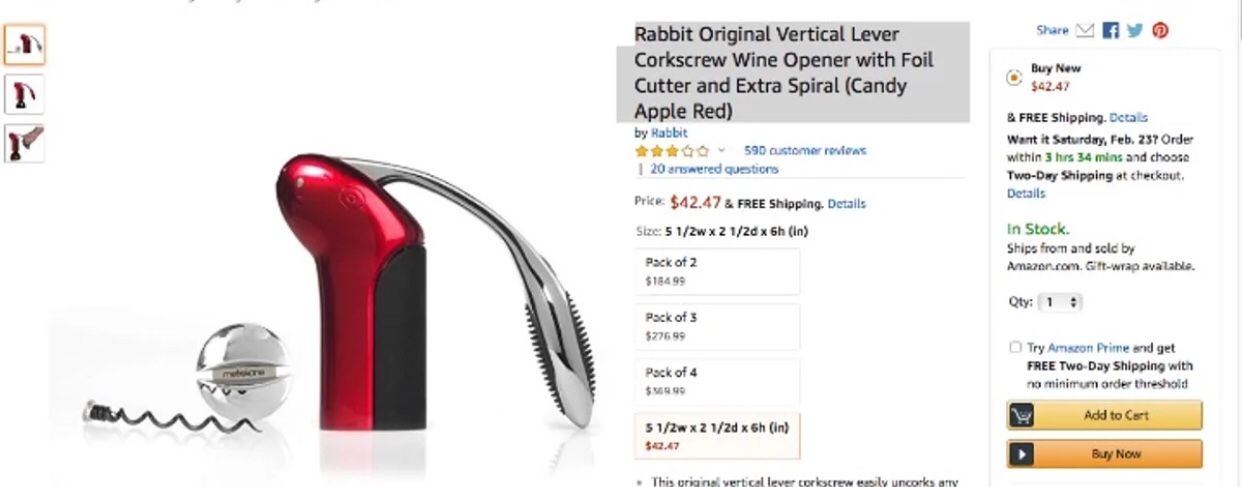Click the play arrow icon on Buy Now

[1021, 454]
